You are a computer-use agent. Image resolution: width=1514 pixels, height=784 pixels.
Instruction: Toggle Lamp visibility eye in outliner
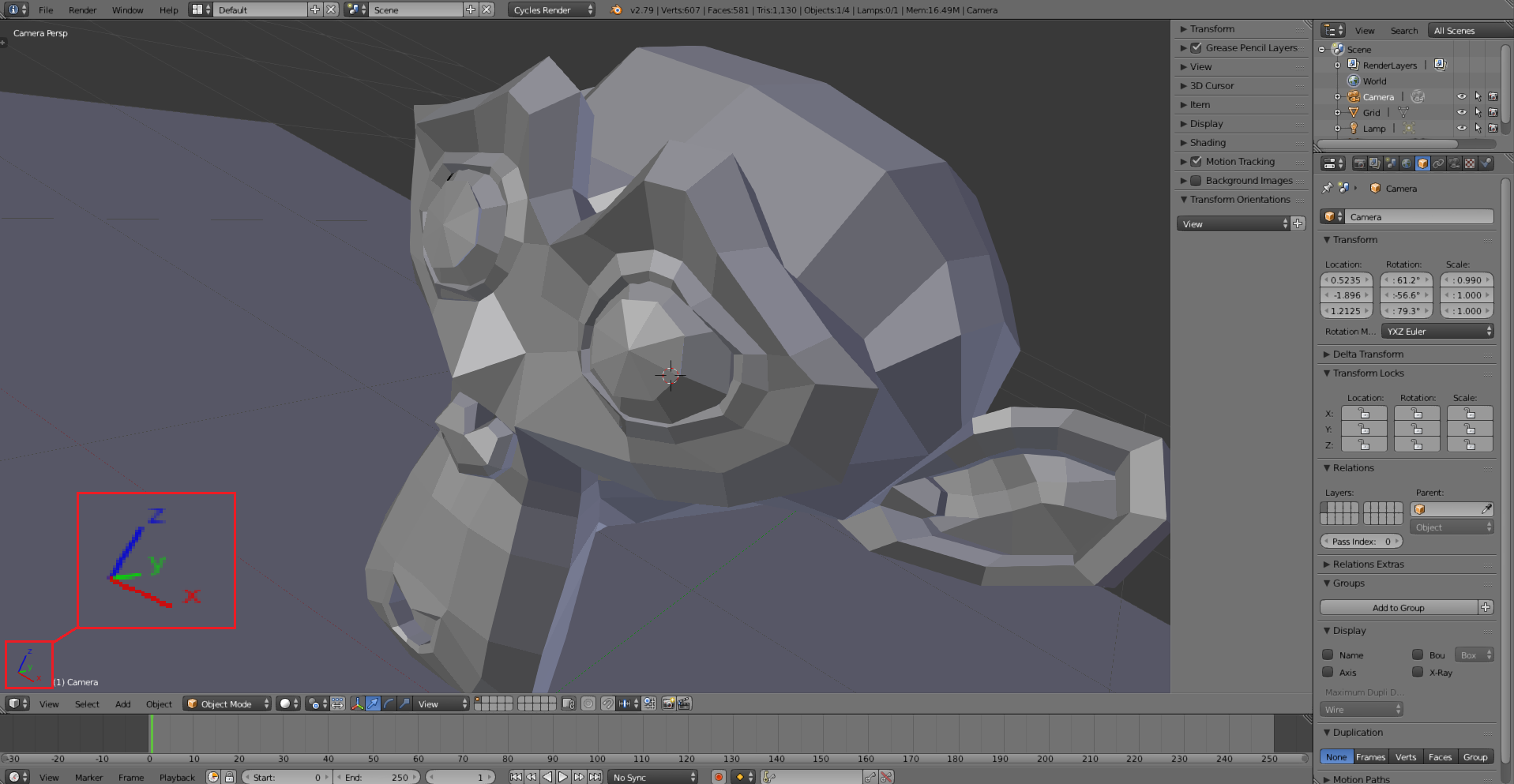pos(1462,128)
